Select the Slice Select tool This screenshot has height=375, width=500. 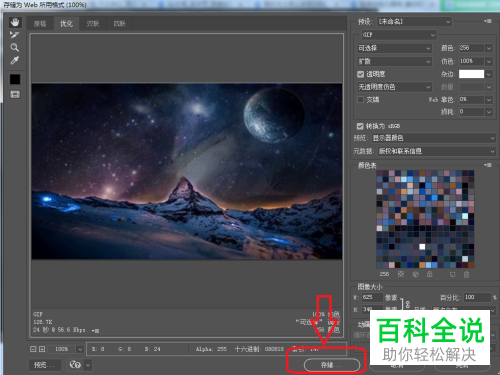point(15,35)
